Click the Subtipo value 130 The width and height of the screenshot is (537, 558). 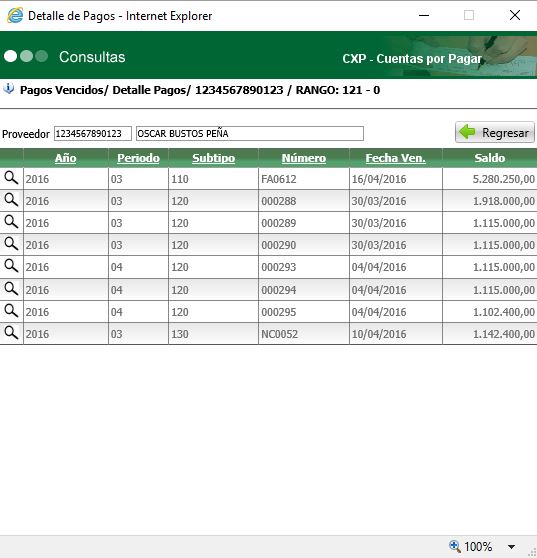pyautogui.click(x=180, y=334)
